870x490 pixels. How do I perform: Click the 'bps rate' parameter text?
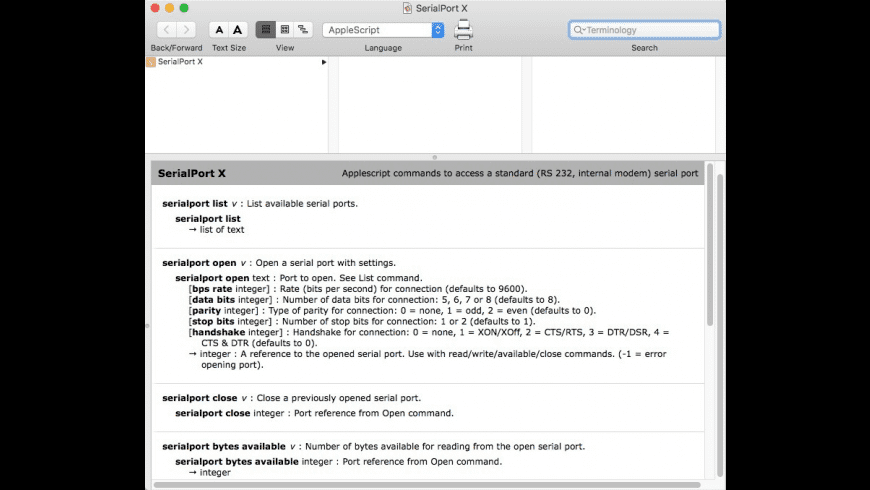click(212, 289)
